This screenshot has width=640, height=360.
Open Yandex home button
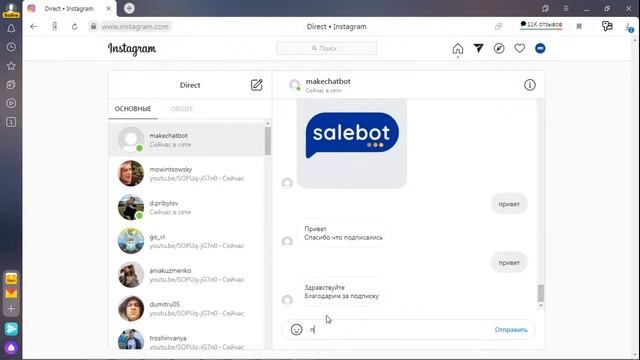(54, 27)
